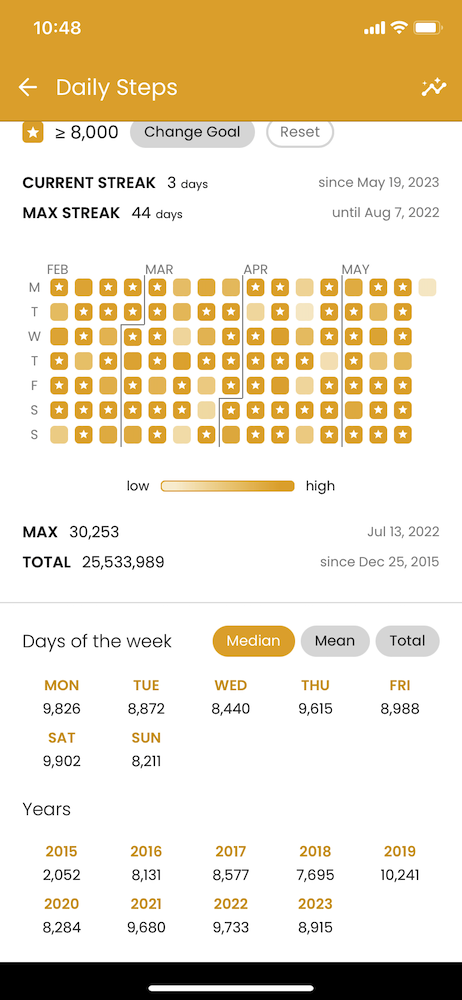Tap the cellular signal bars icon
Image resolution: width=462 pixels, height=1000 pixels.
point(375,28)
